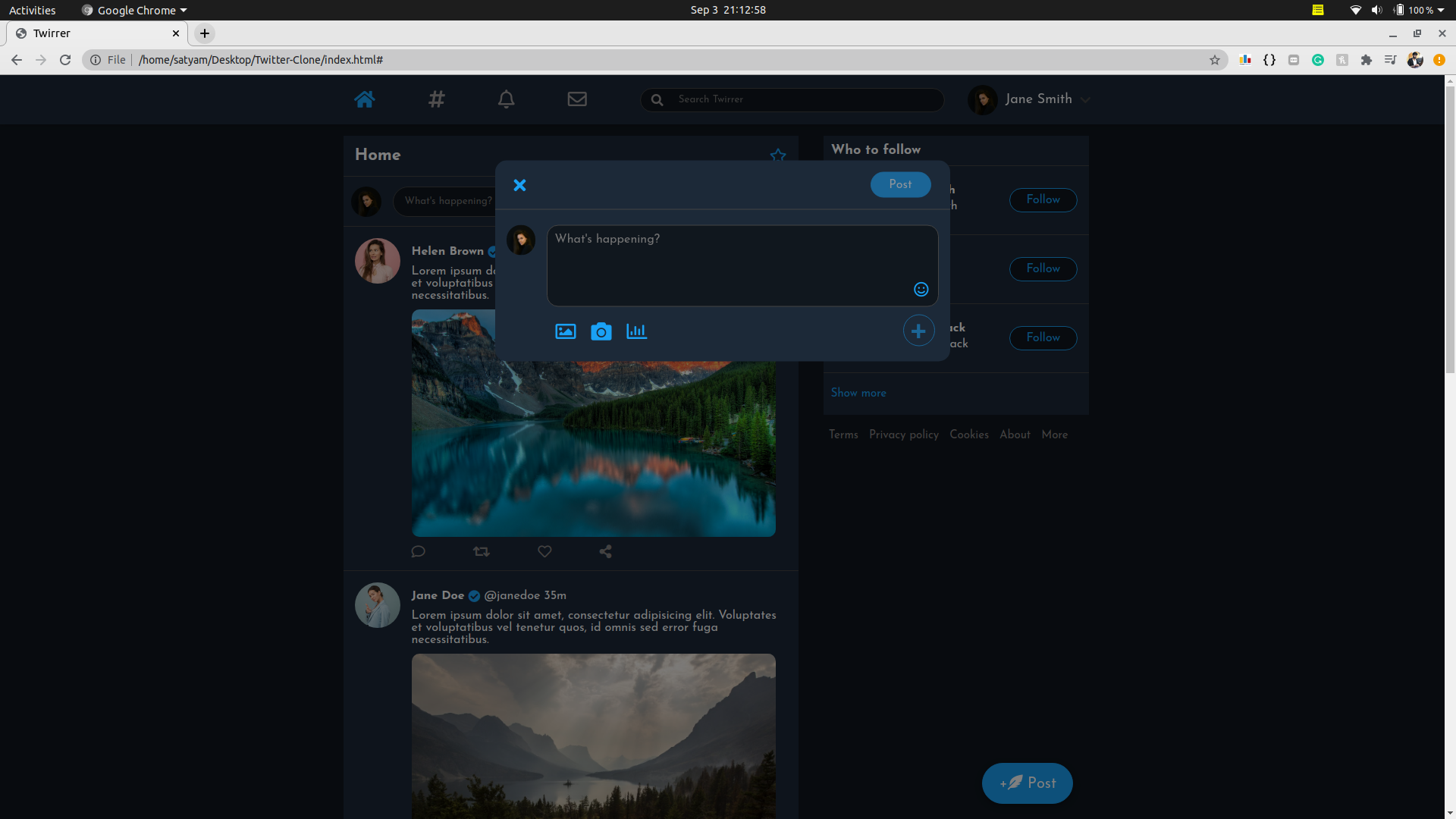Click the Show more link

point(858,393)
